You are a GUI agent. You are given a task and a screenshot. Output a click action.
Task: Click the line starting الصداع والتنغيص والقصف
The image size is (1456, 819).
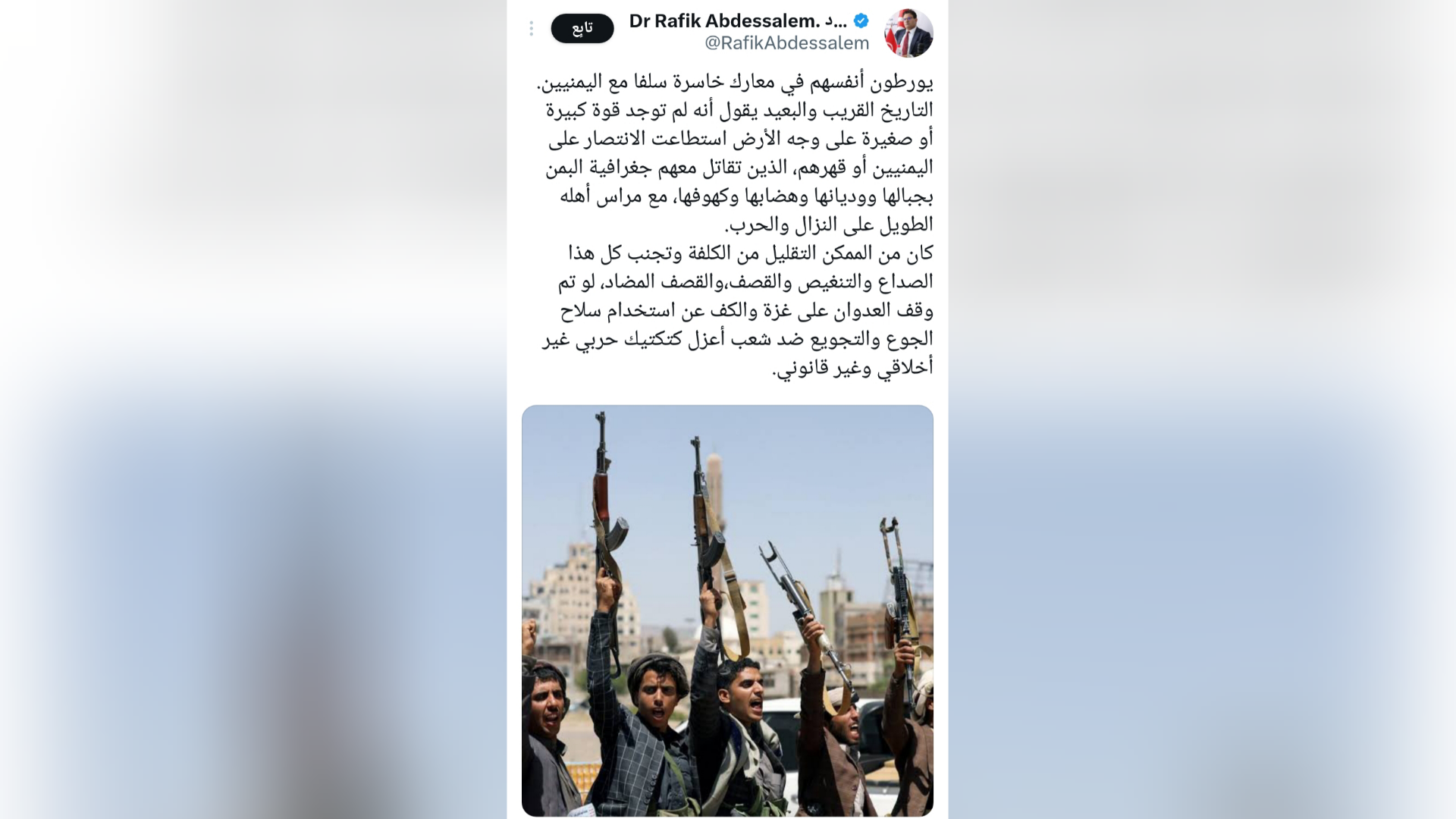tap(745, 282)
